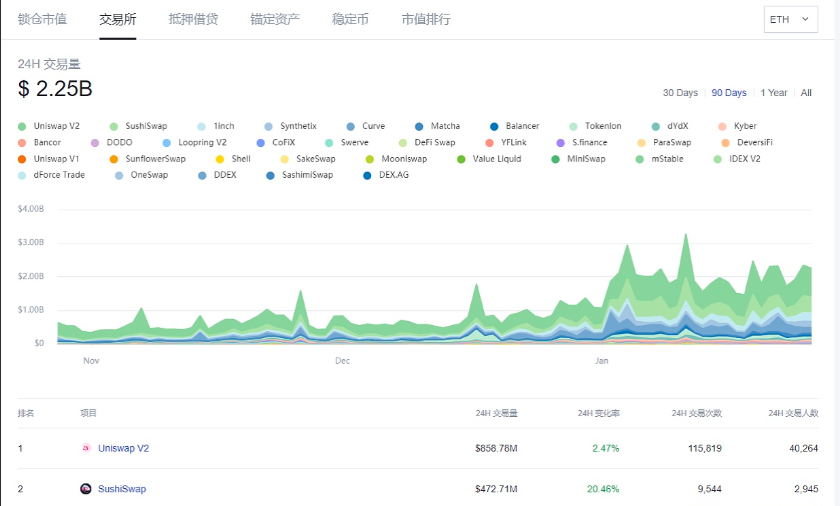Toggle Loopring V2 in the legend
Screen dimensions: 840x506
pyautogui.click(x=194, y=142)
